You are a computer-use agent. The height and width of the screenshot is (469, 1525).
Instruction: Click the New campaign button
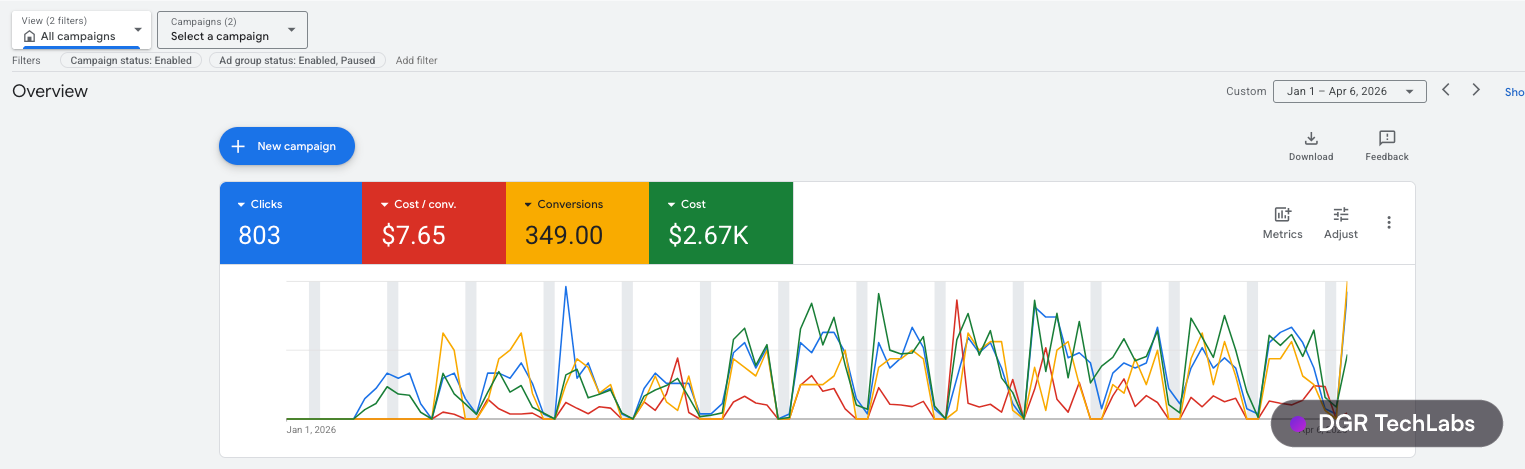click(287, 146)
